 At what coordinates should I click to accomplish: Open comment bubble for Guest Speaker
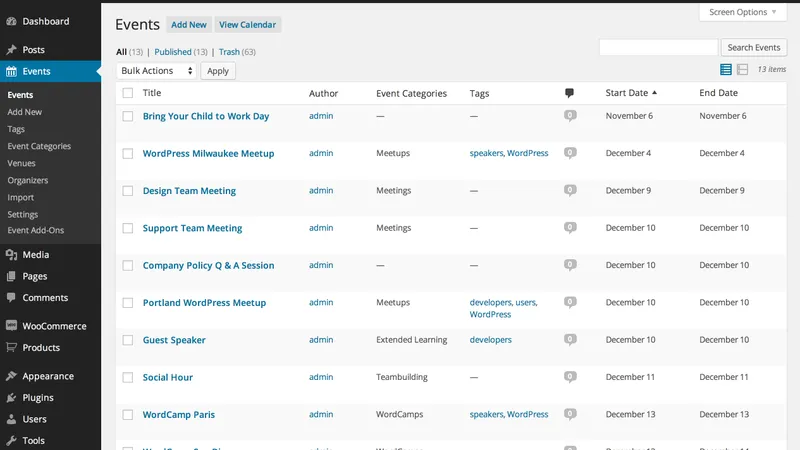point(570,339)
